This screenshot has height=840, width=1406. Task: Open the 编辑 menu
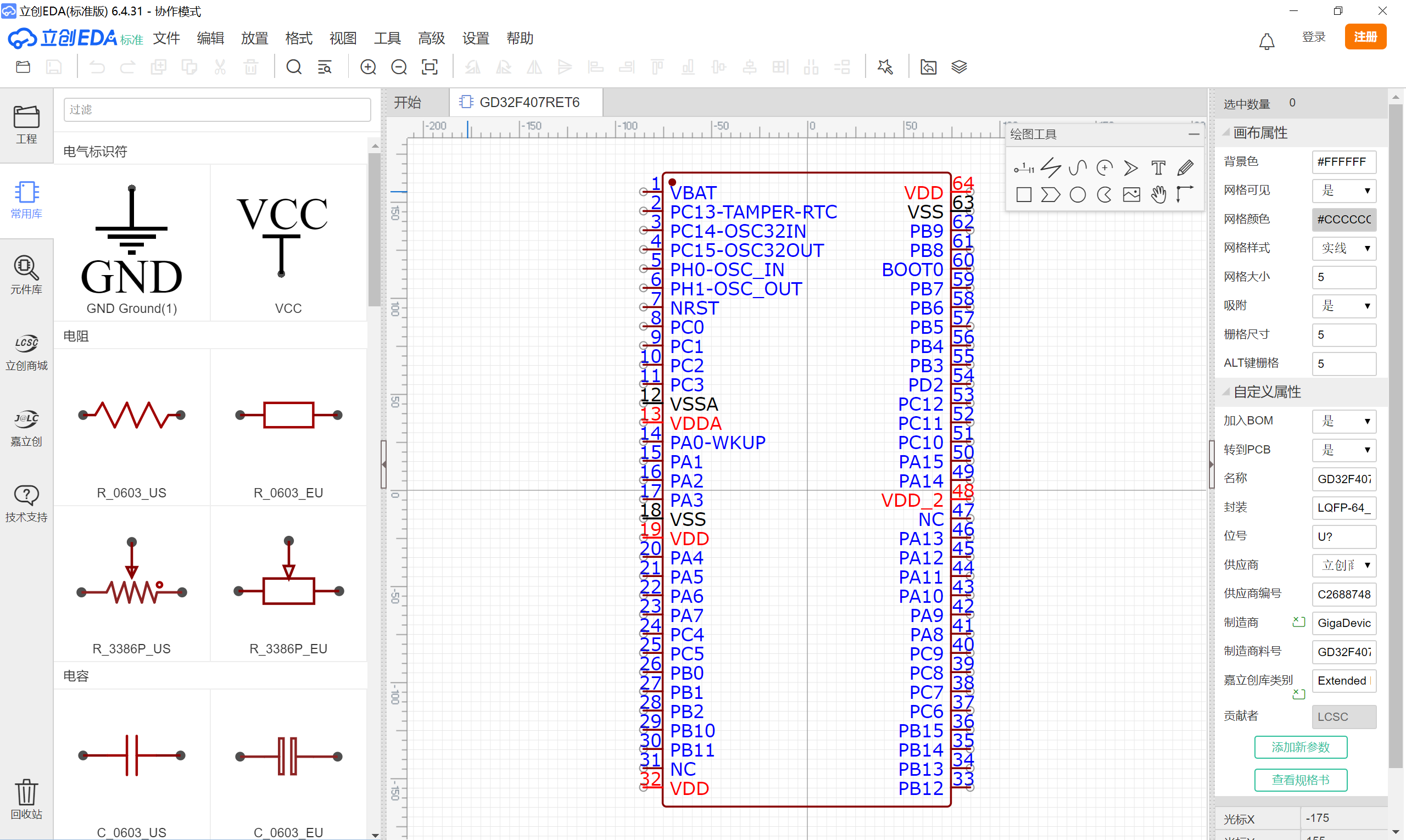point(211,38)
